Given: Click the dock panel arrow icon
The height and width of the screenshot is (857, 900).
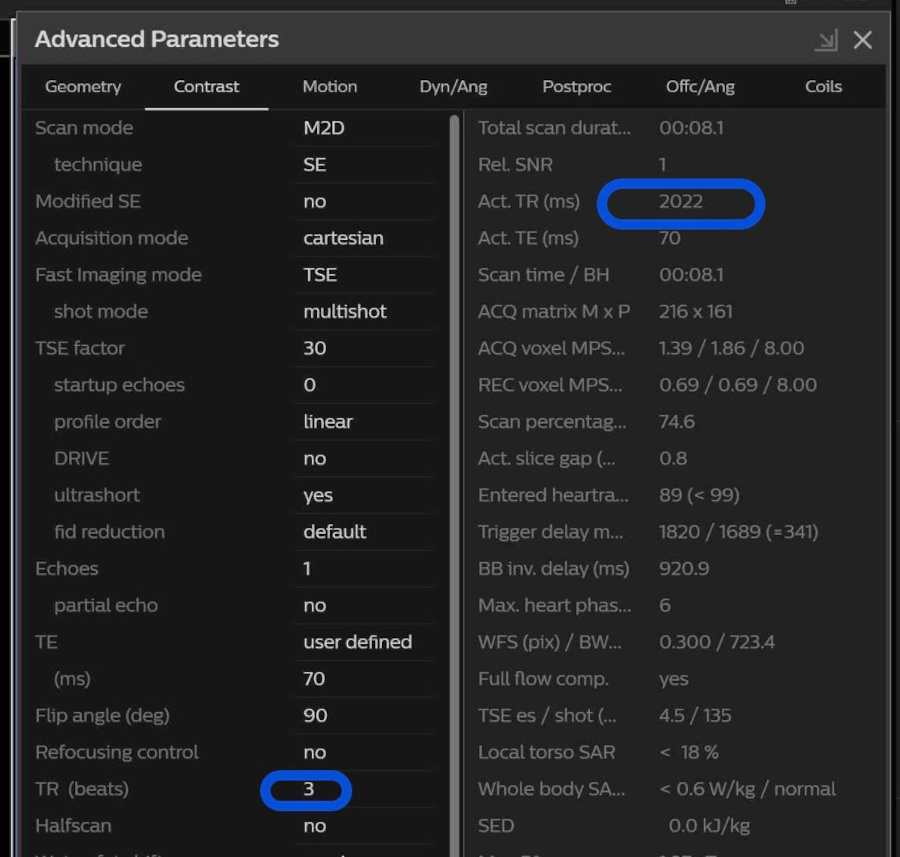Looking at the screenshot, I should coord(826,40).
